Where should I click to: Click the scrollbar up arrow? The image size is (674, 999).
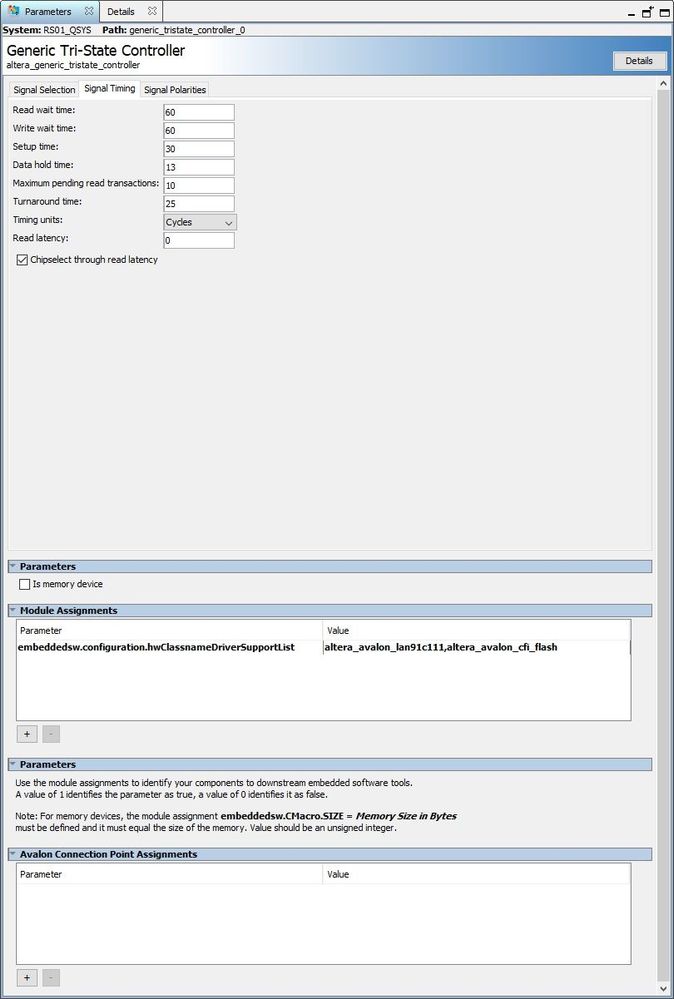[x=663, y=83]
